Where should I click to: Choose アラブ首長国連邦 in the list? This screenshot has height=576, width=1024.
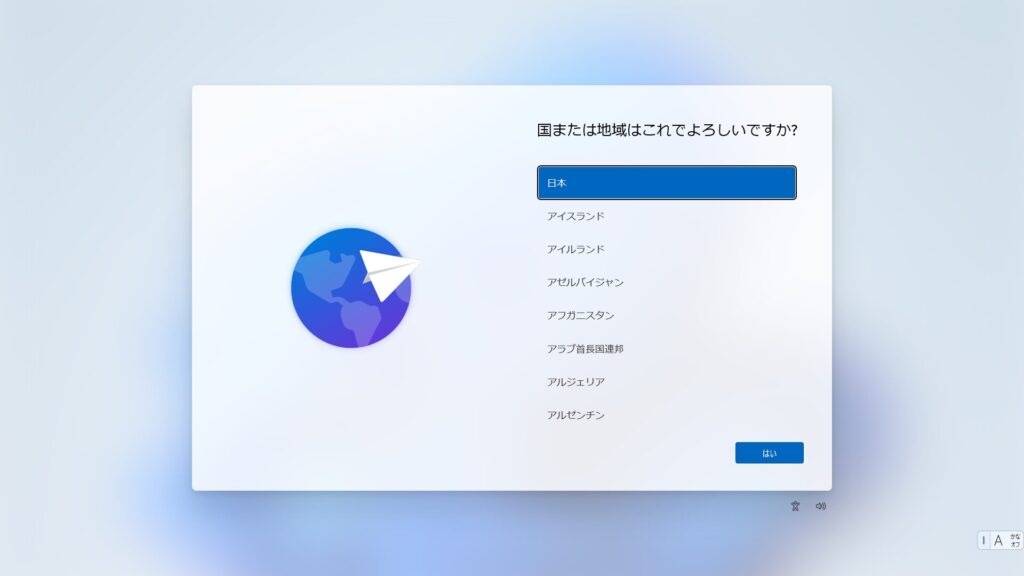coord(667,349)
